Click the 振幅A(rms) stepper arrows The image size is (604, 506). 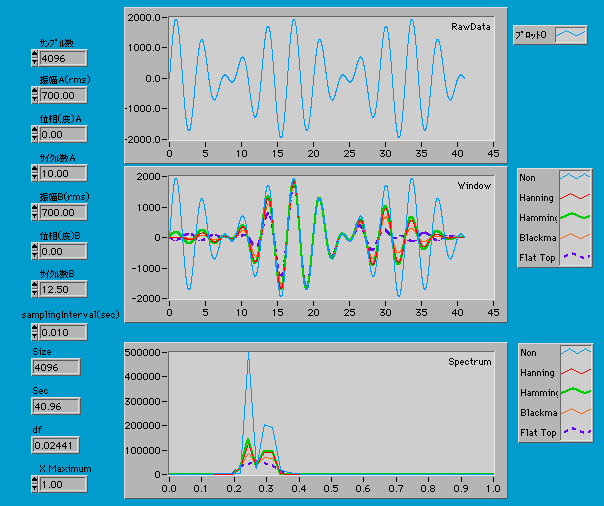(35, 96)
